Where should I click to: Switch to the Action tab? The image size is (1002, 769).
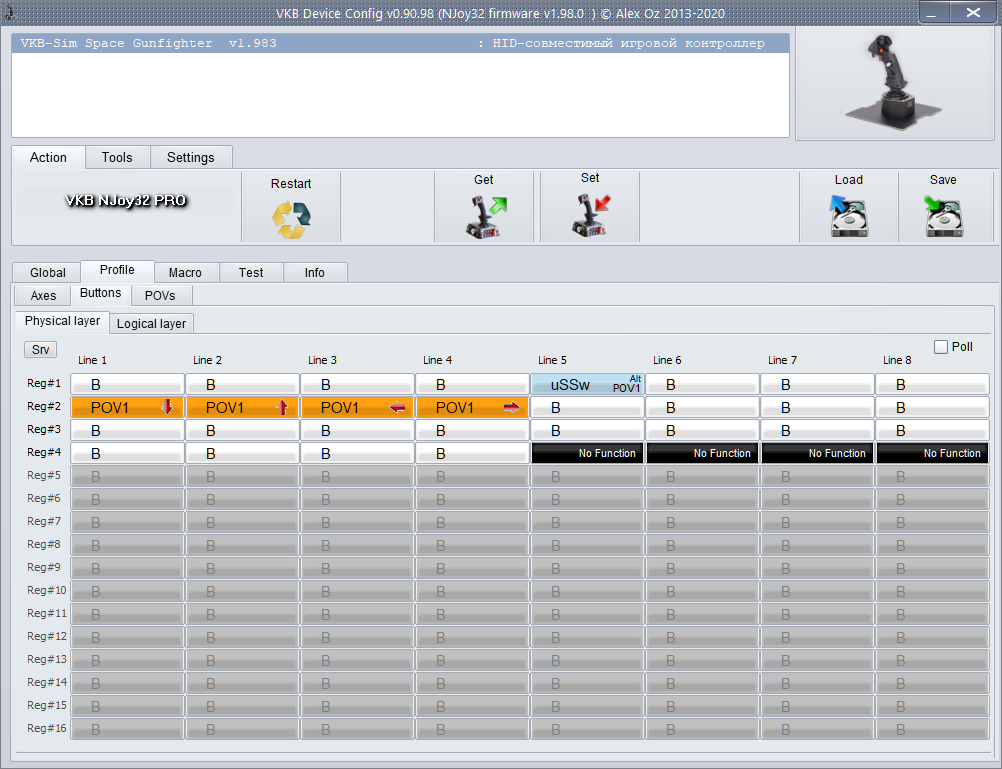coord(48,157)
